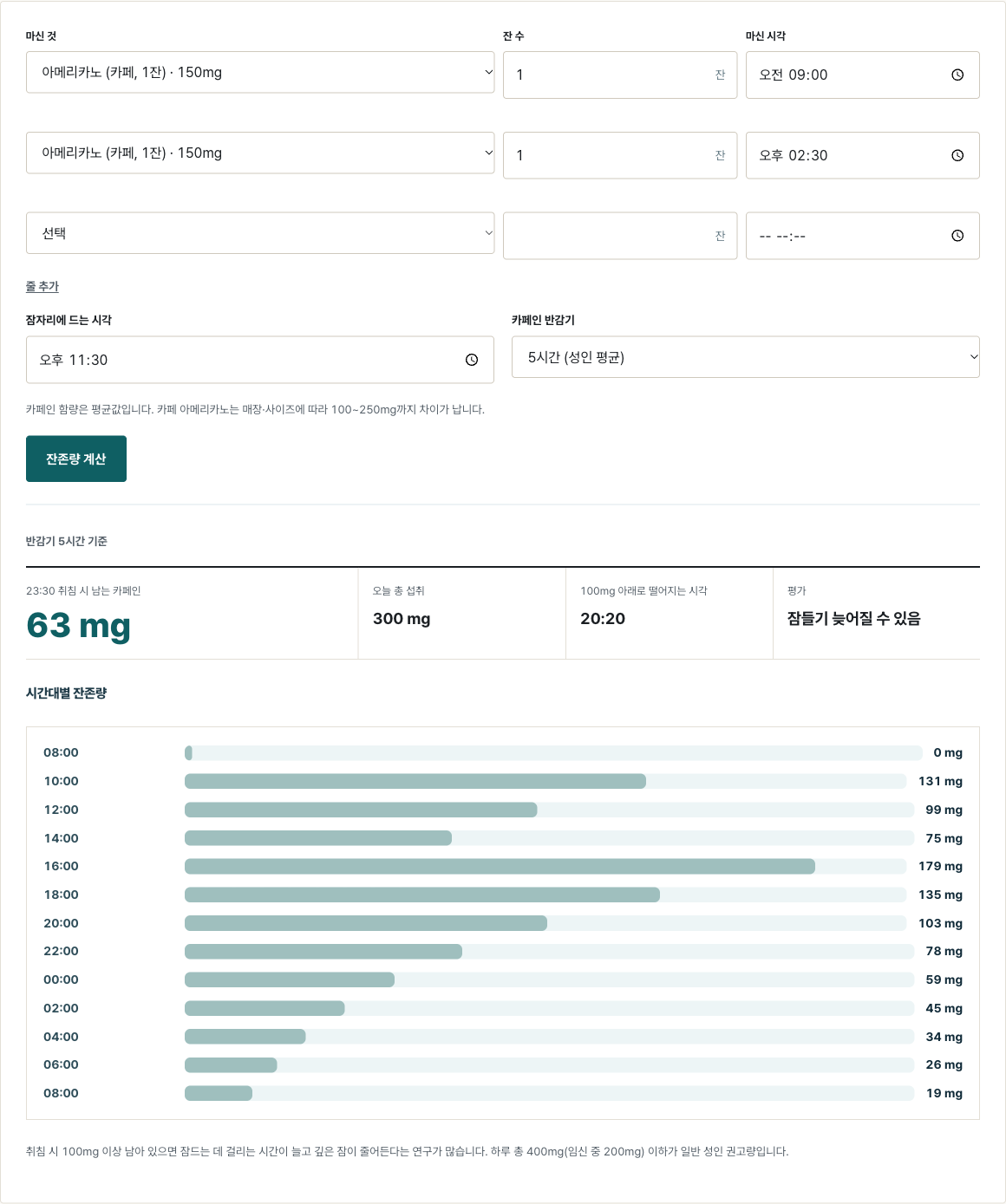Click assessment text 잠들기 늦어질 수 있음
Image resolution: width=1006 pixels, height=1204 pixels.
[x=853, y=619]
